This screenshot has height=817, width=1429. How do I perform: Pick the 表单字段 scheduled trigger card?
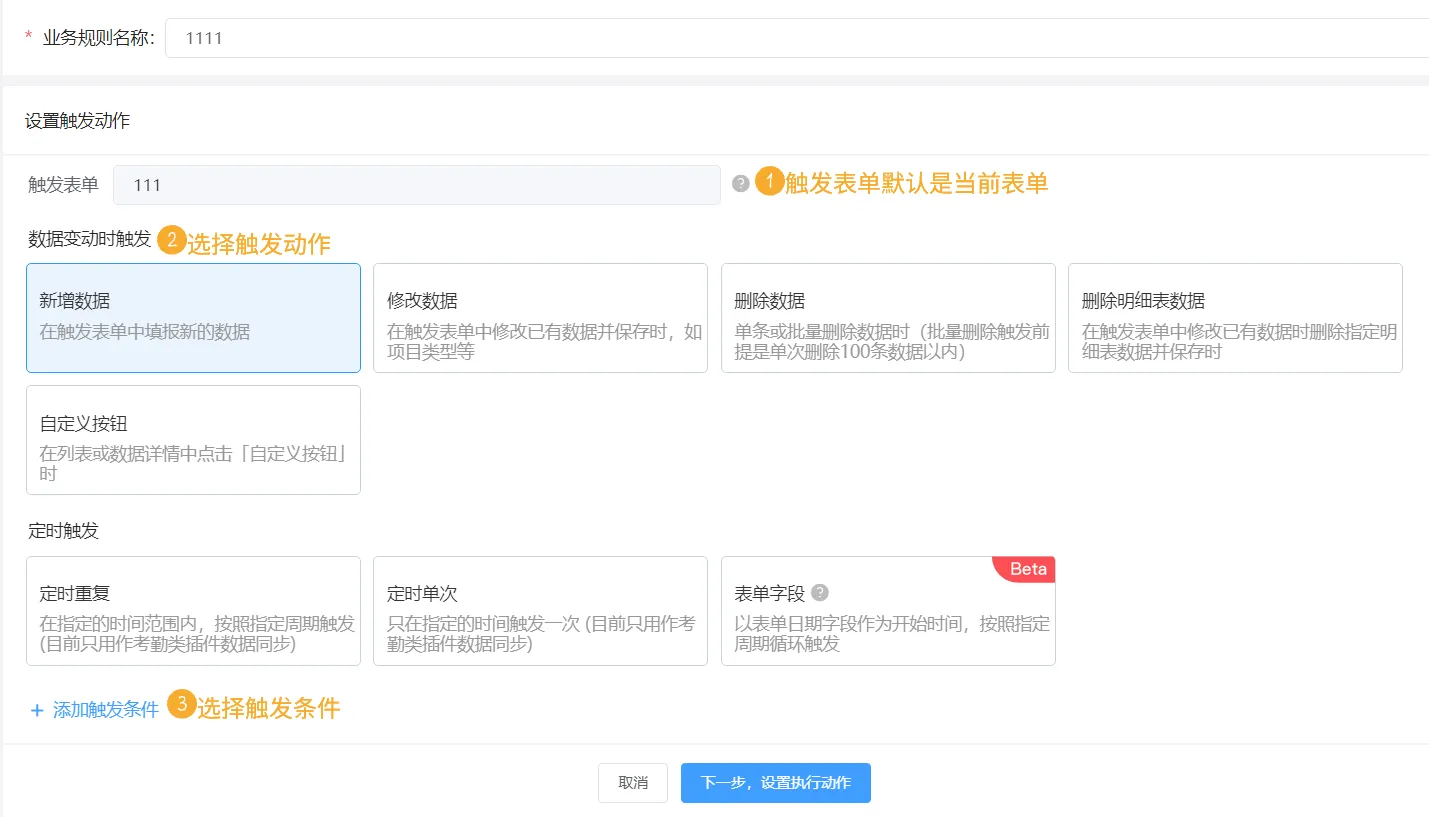click(x=888, y=611)
